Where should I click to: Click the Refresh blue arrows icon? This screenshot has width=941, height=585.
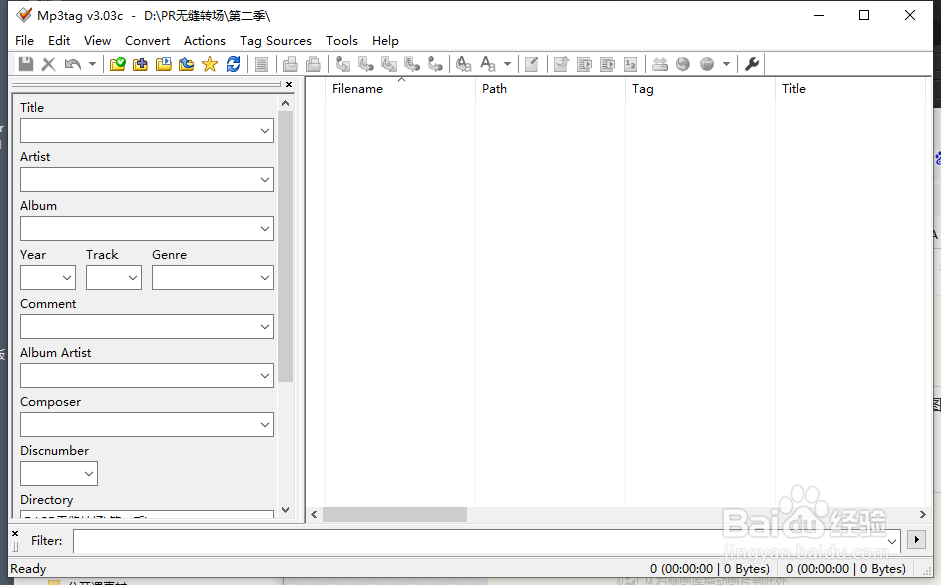click(233, 64)
